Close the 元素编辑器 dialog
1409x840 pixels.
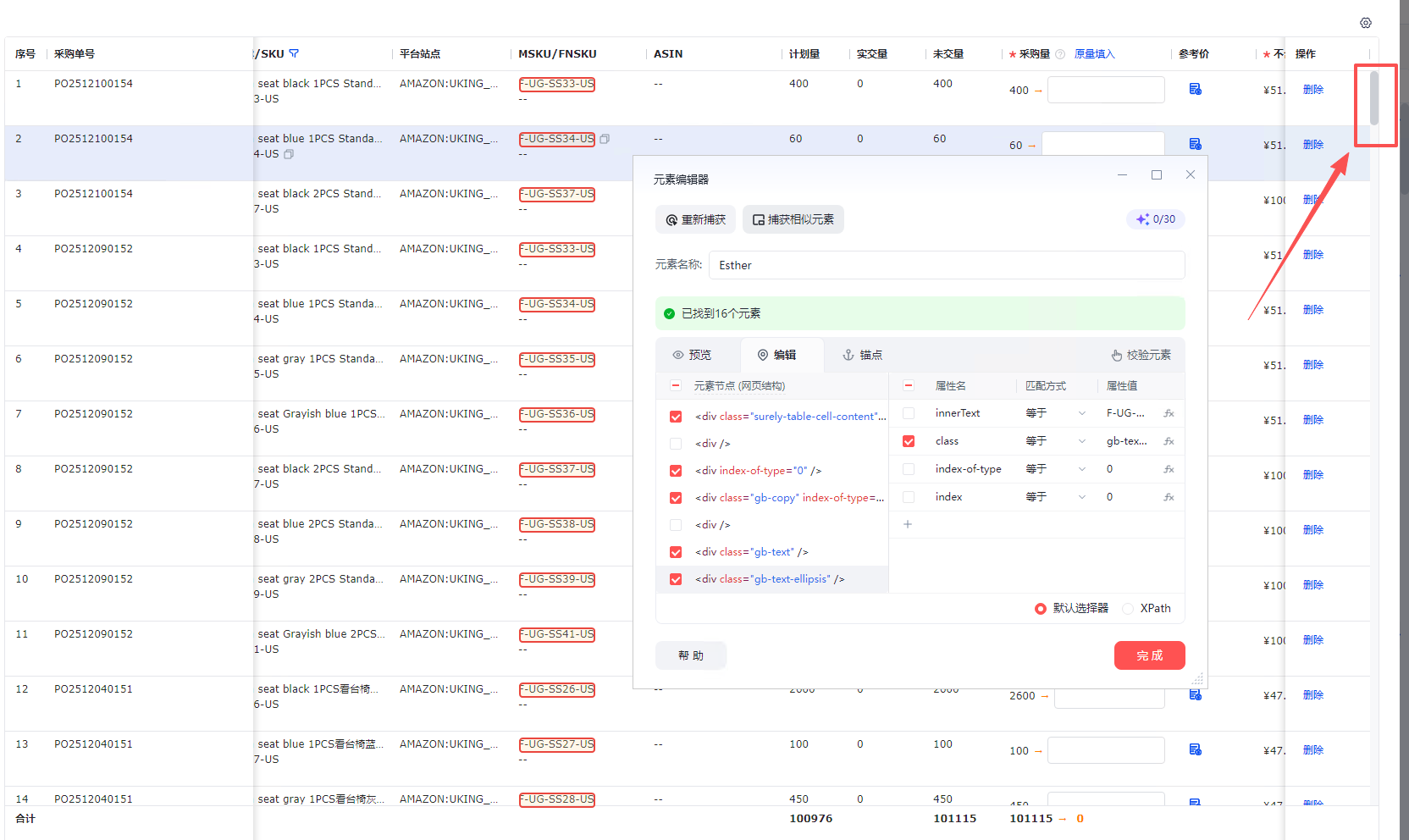tap(1191, 174)
